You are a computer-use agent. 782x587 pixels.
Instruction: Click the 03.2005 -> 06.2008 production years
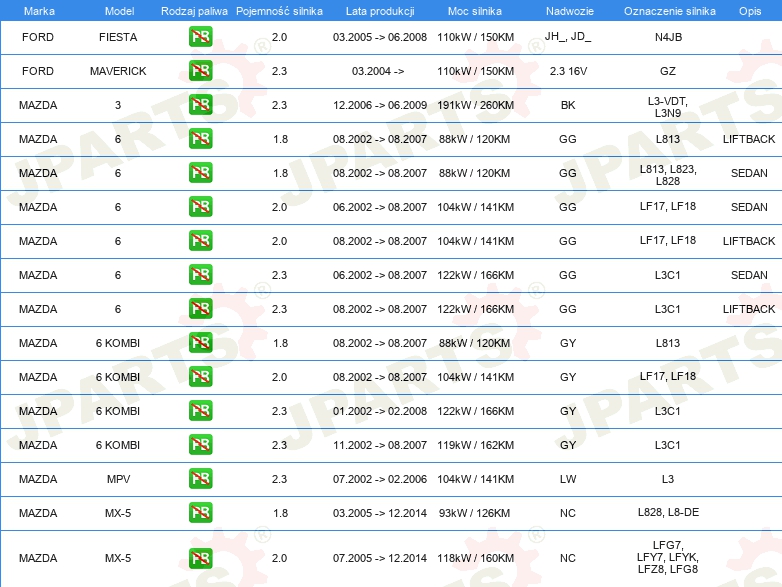380,37
